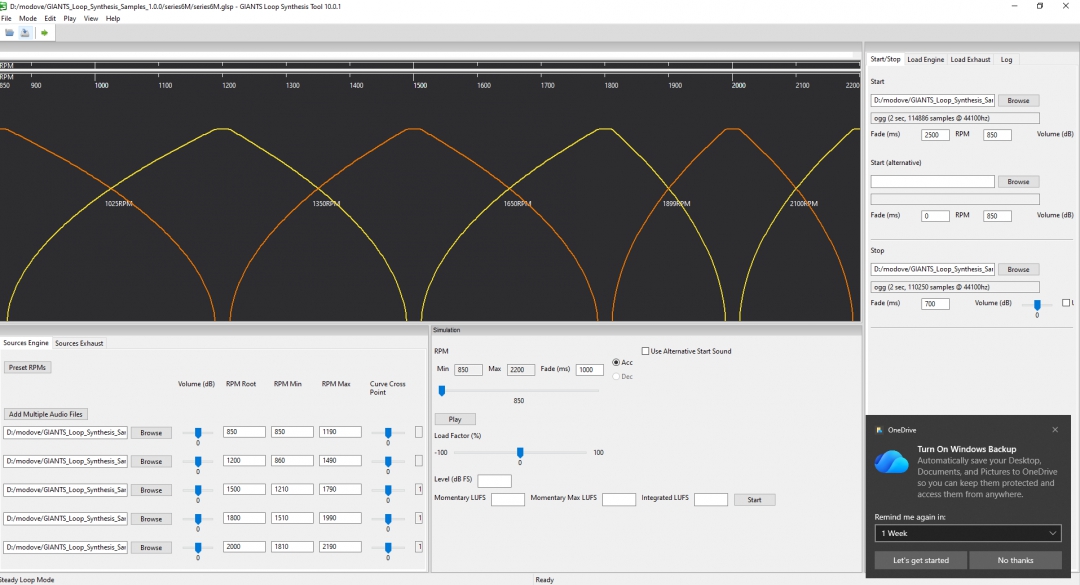The image size is (1080, 585).
Task: Click the Stop Fade (ms) field showing 700
Action: click(935, 304)
